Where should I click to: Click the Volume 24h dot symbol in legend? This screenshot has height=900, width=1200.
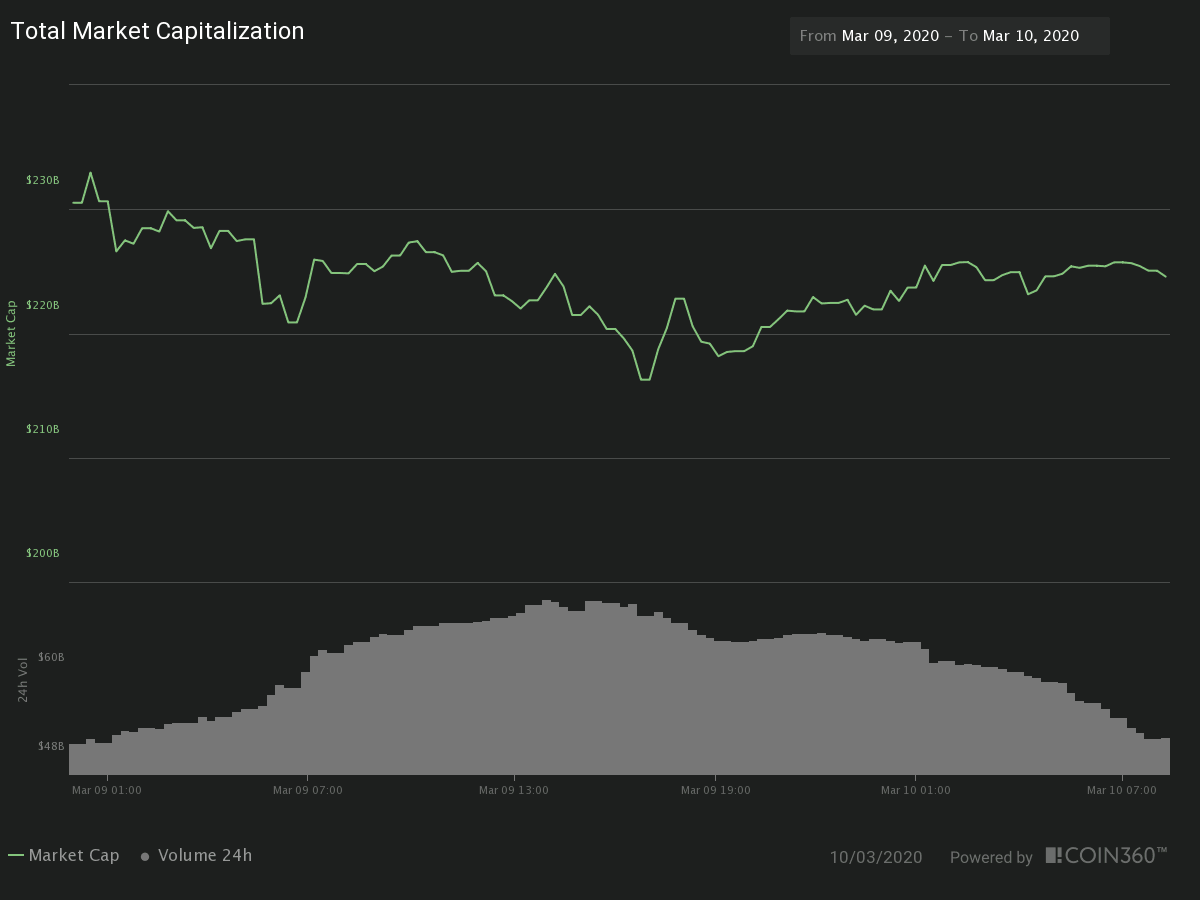click(x=144, y=856)
